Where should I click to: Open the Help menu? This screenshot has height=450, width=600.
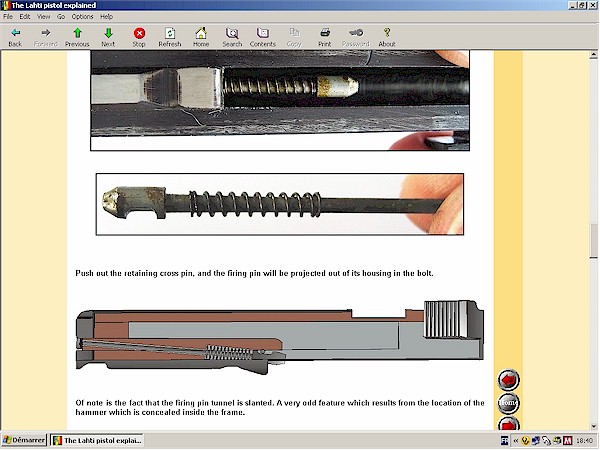click(x=106, y=16)
